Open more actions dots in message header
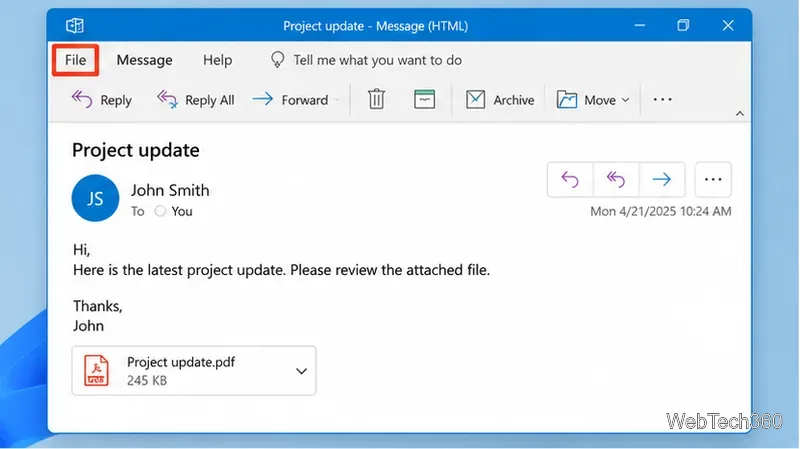Screen dimensions: 800x449 pyautogui.click(x=713, y=180)
